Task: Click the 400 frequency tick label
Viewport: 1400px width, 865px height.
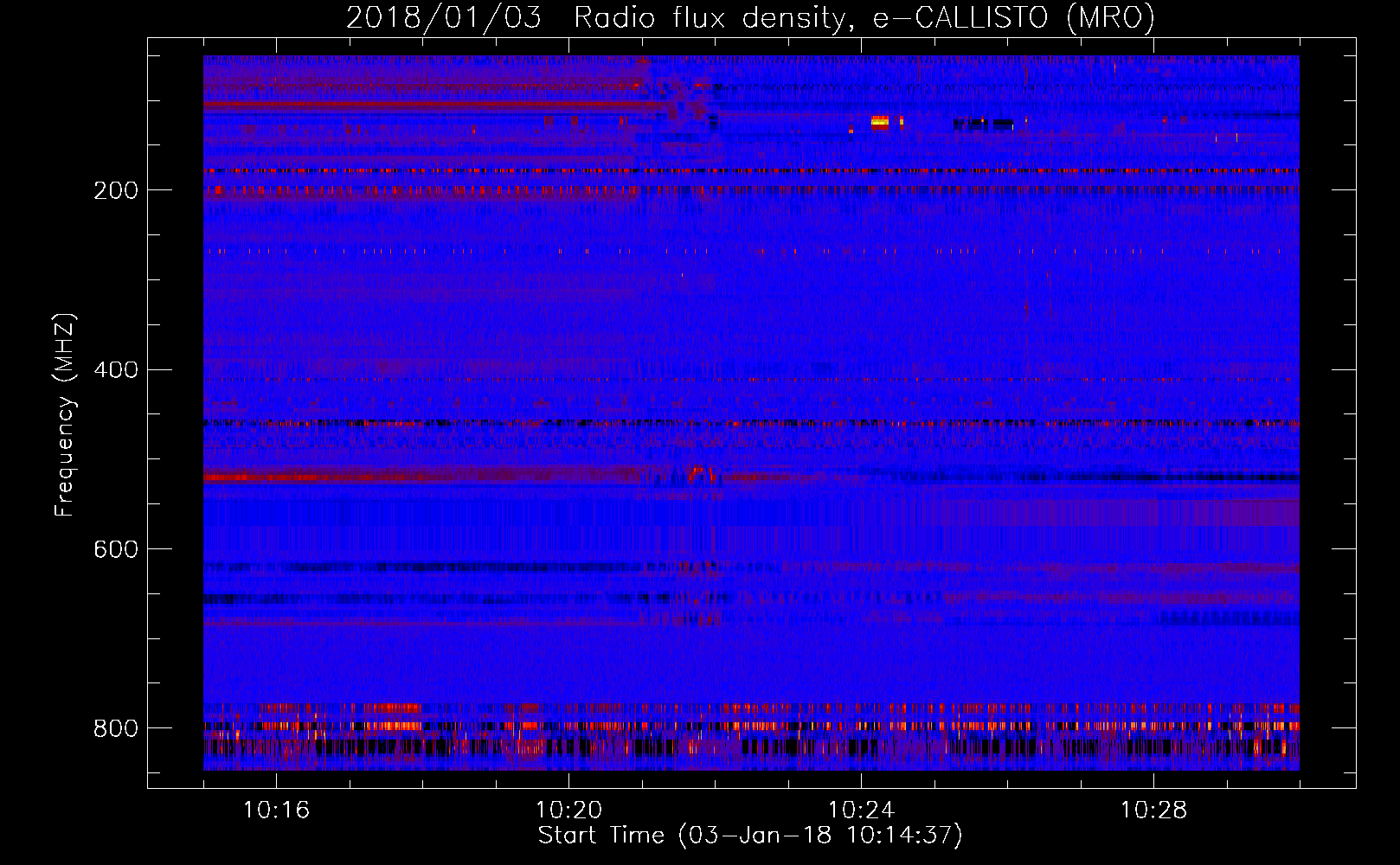Action: (x=116, y=370)
